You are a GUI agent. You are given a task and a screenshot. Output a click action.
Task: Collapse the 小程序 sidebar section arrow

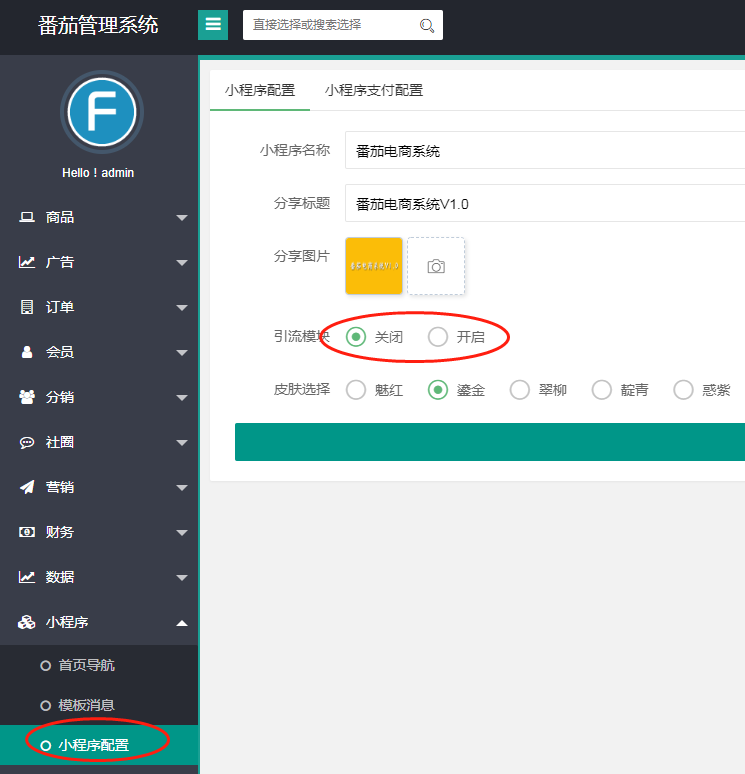[x=181, y=623]
